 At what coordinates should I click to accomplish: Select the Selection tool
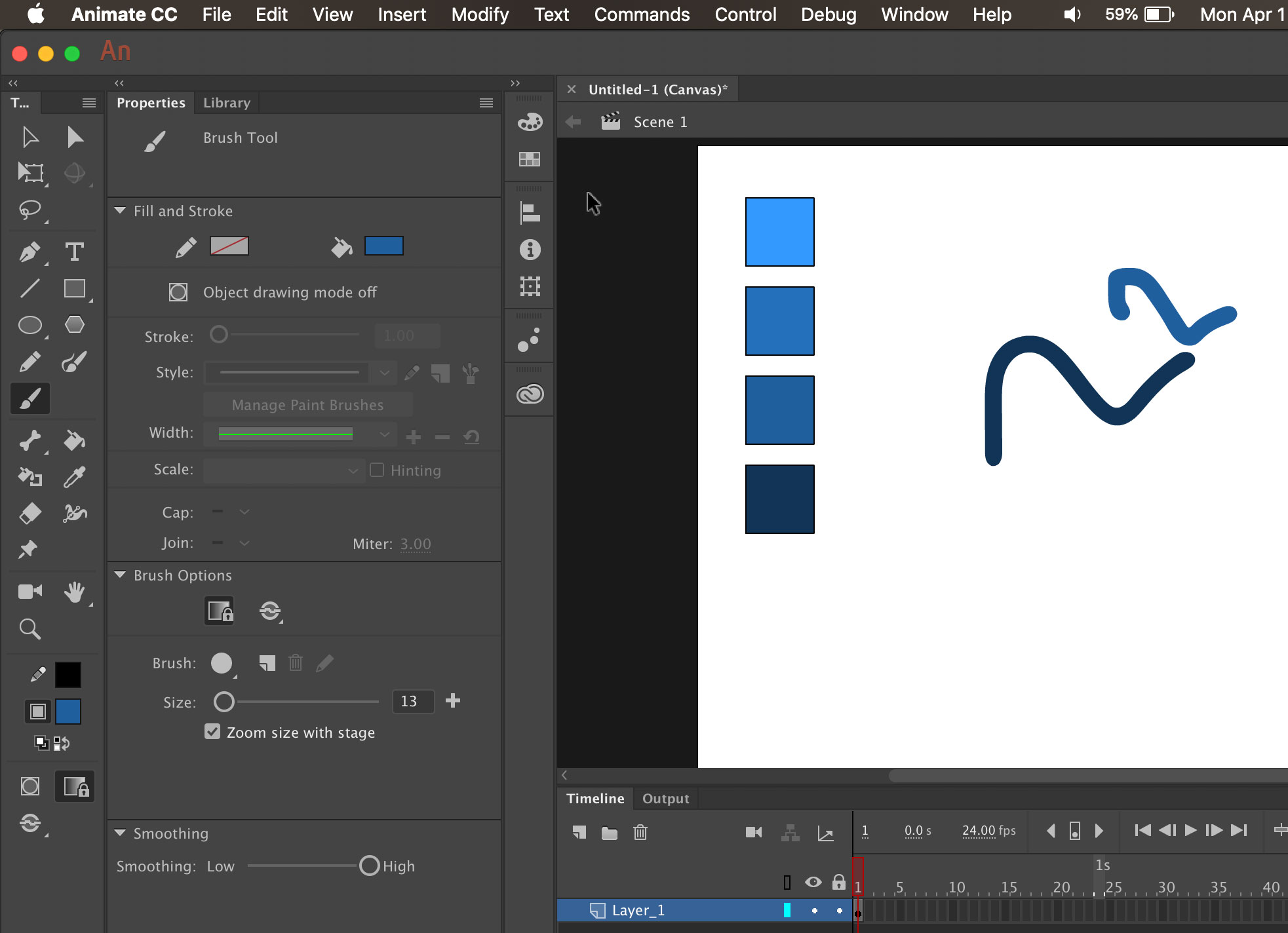coord(29,137)
